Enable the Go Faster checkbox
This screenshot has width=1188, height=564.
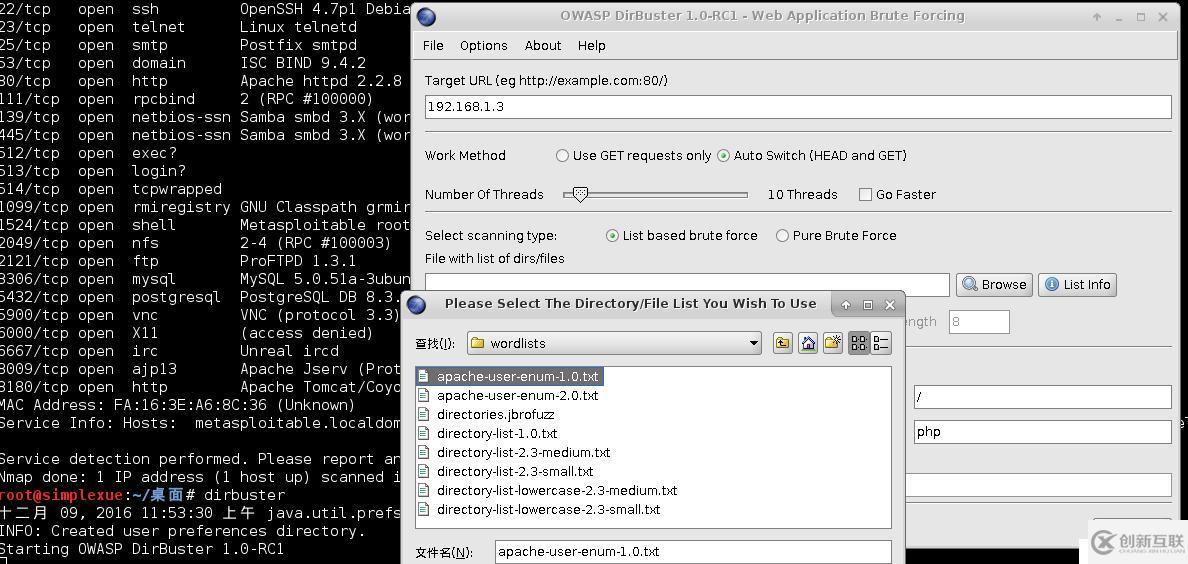[897, 195]
